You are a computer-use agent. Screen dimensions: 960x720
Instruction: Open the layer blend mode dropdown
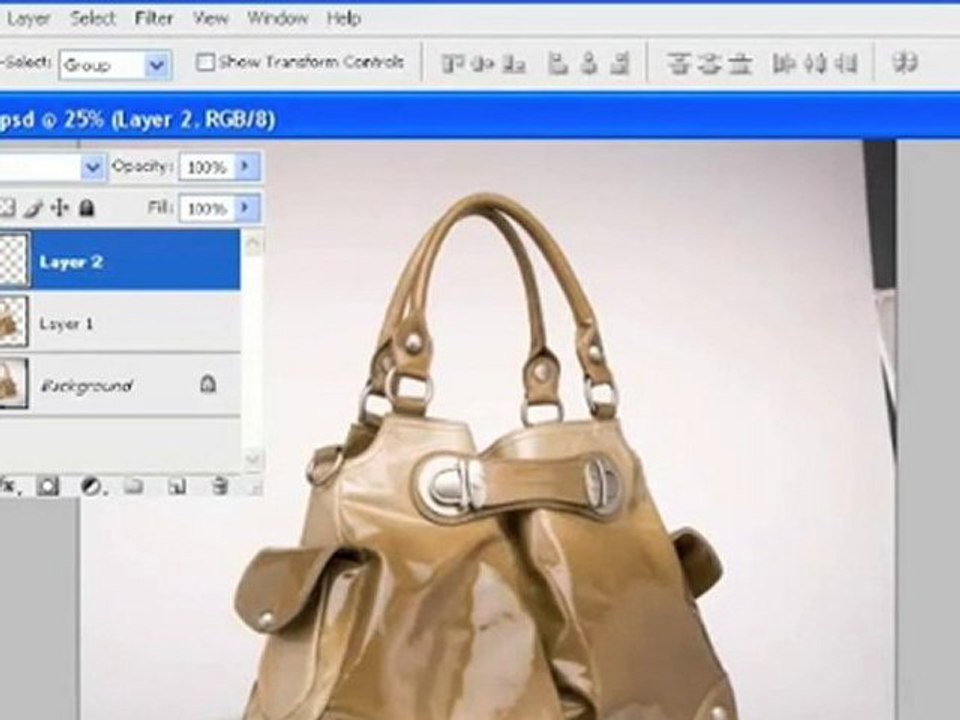[x=93, y=167]
